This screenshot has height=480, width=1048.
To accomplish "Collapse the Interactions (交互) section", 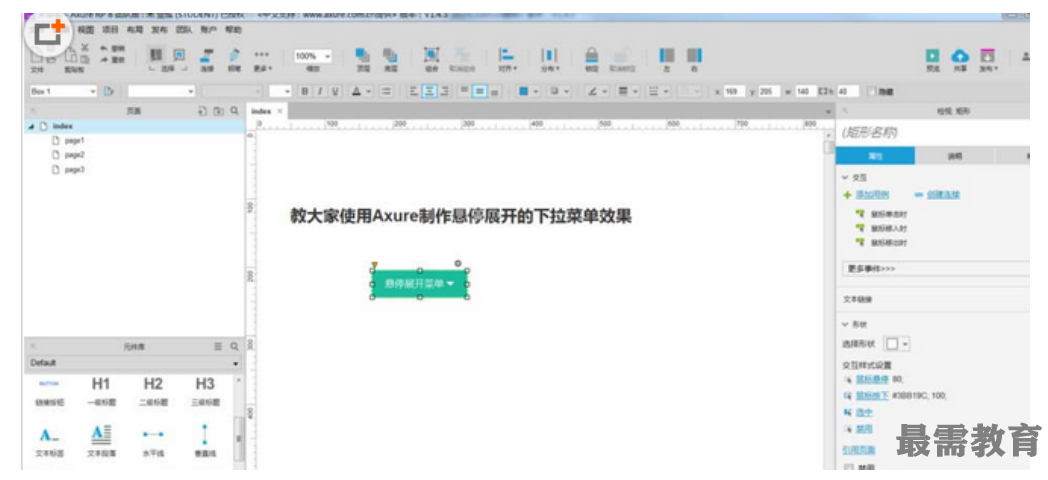I will point(845,178).
